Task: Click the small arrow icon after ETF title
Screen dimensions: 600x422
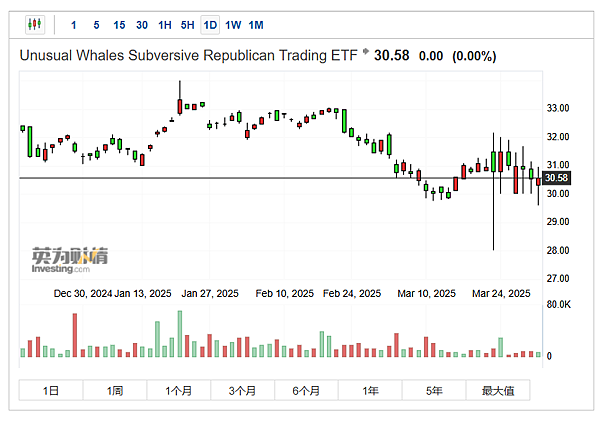Action: [x=365, y=51]
